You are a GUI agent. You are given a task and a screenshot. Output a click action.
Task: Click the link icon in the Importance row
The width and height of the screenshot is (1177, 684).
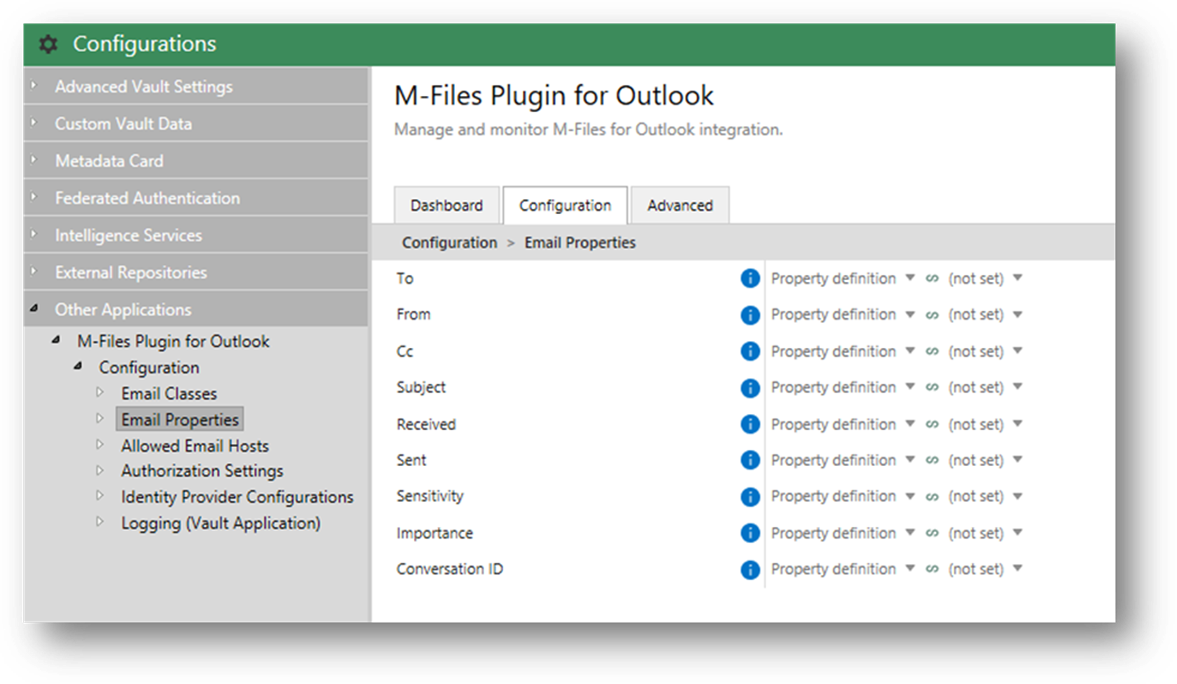(932, 533)
